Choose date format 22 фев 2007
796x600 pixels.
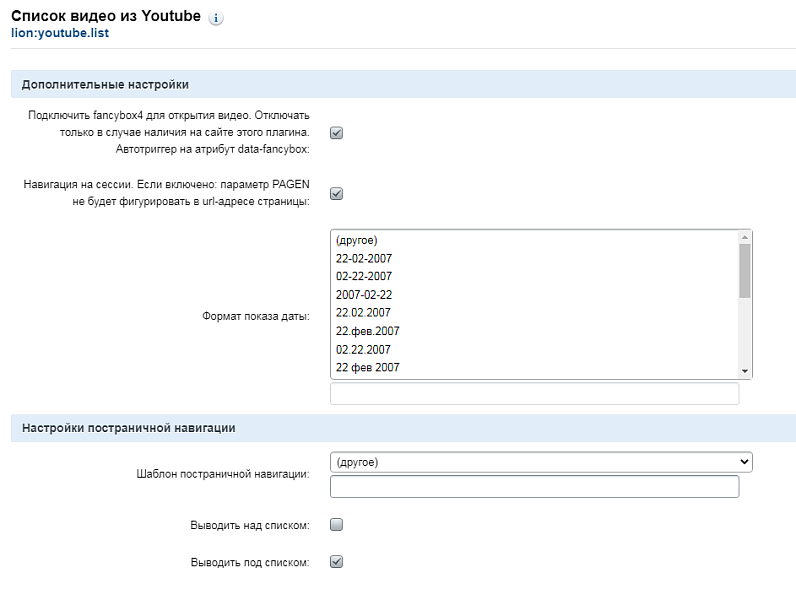(x=367, y=367)
